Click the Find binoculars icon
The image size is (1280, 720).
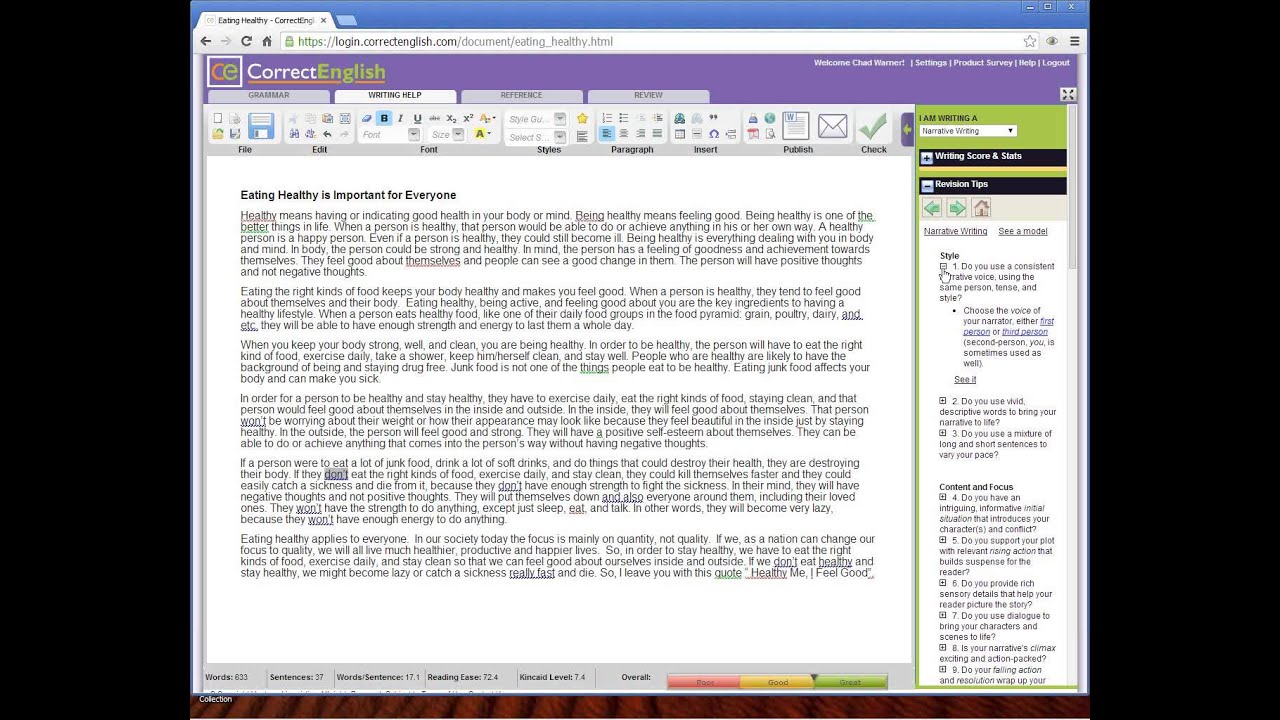(294, 134)
